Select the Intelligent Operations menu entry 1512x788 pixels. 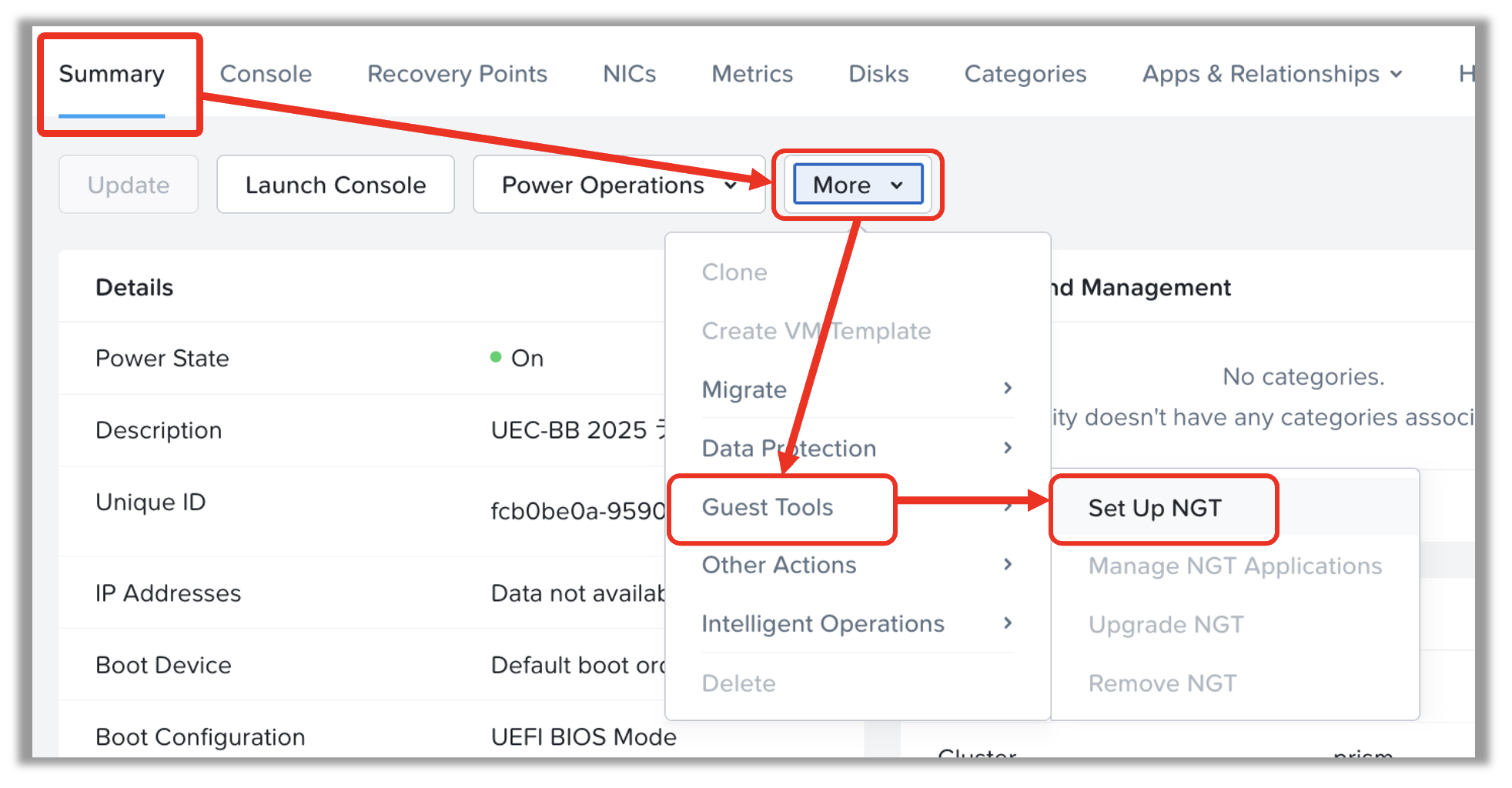[x=822, y=623]
